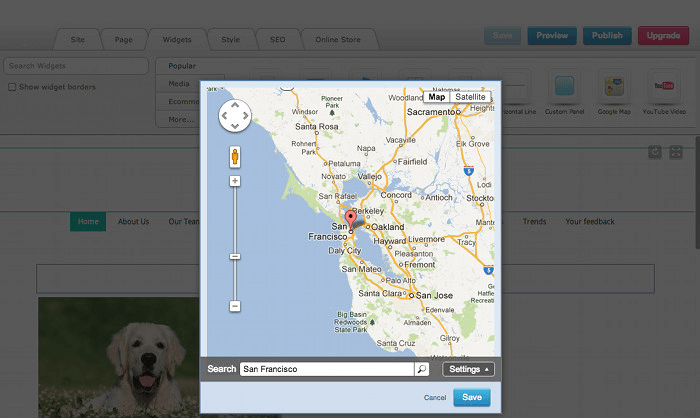Click the San Francisco search field
This screenshot has height=418, width=700.
click(x=327, y=369)
